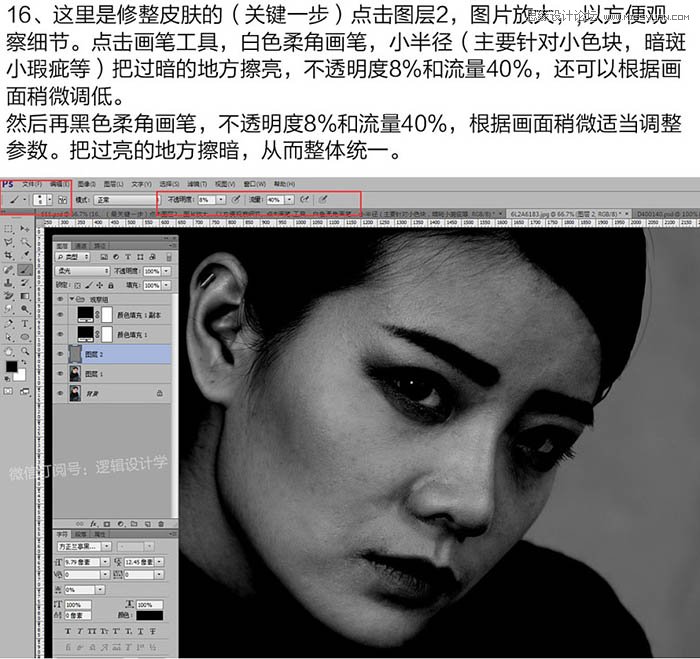Open brush mode 正常 dropdown
Screen dimensions: 700x659
125,200
